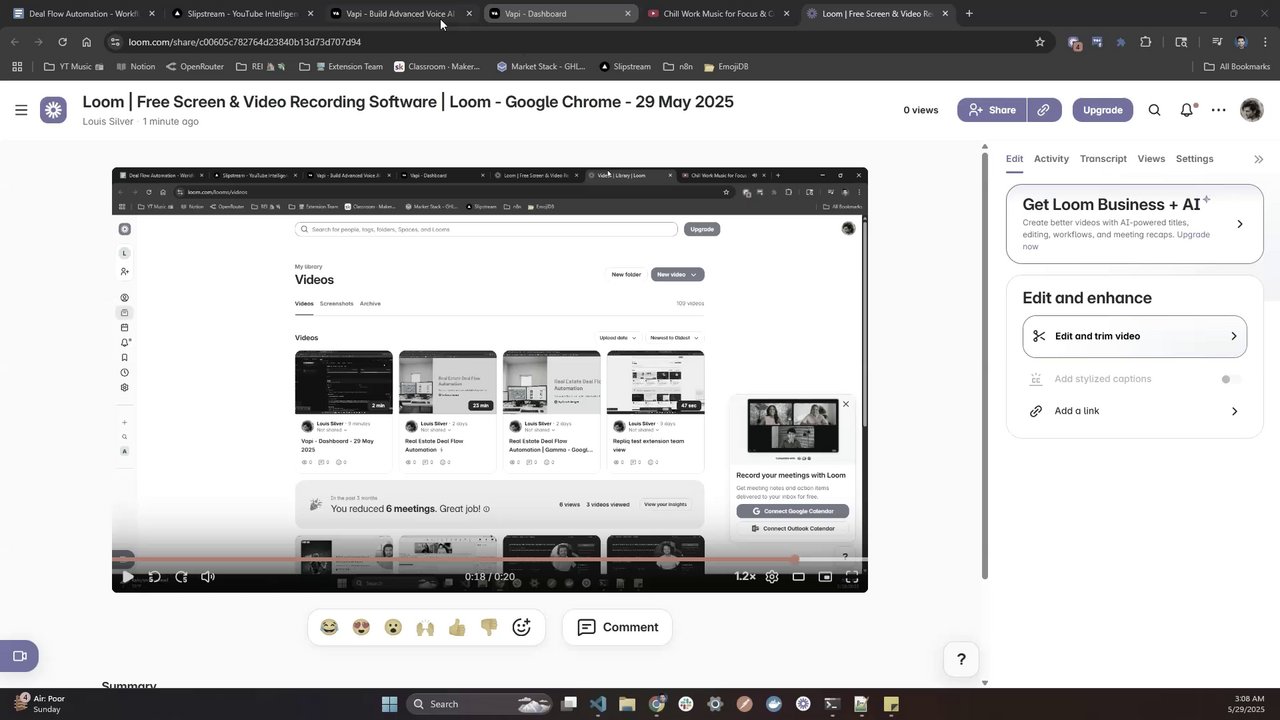Viewport: 1280px width, 720px height.
Task: Open the notifications bell
Action: [1187, 110]
